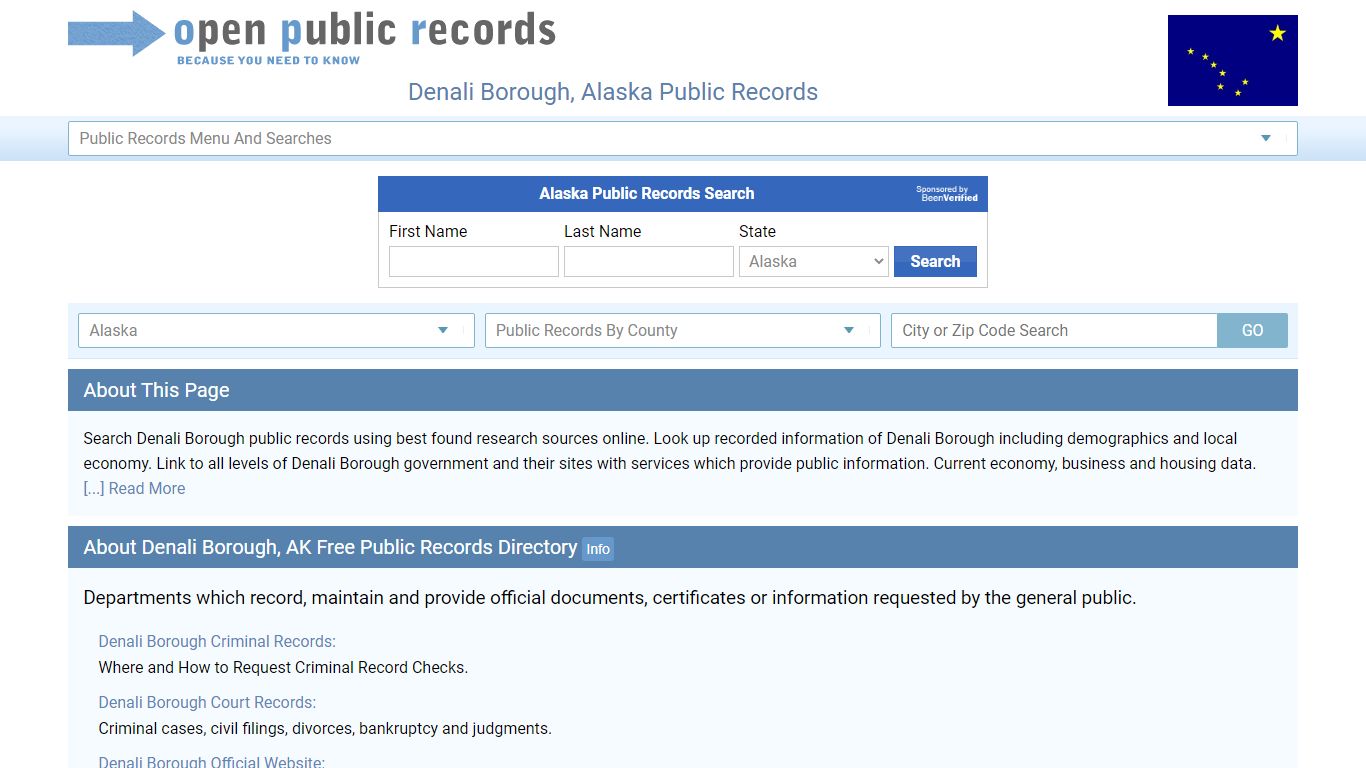Open Denali Borough Criminal Records link
Viewport: 1366px width, 768px height.
point(217,641)
